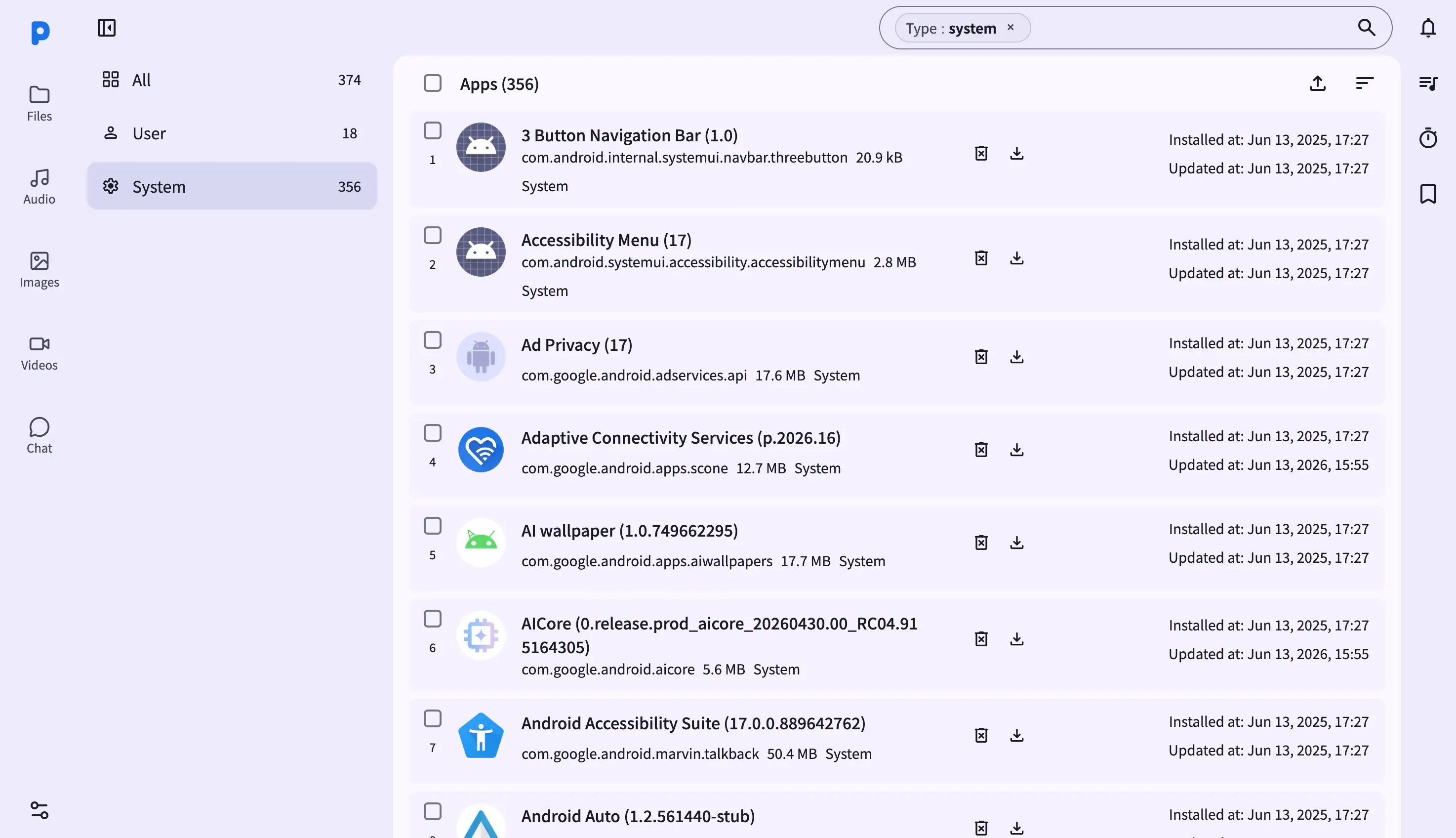The width and height of the screenshot is (1456, 838).
Task: Click package name com.google.android.marvin.talkback
Action: pos(640,754)
